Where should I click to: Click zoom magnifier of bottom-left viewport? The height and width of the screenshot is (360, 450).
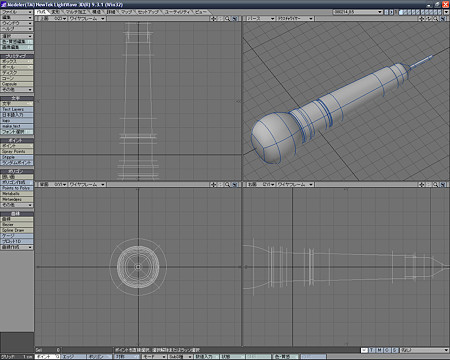tap(227, 184)
